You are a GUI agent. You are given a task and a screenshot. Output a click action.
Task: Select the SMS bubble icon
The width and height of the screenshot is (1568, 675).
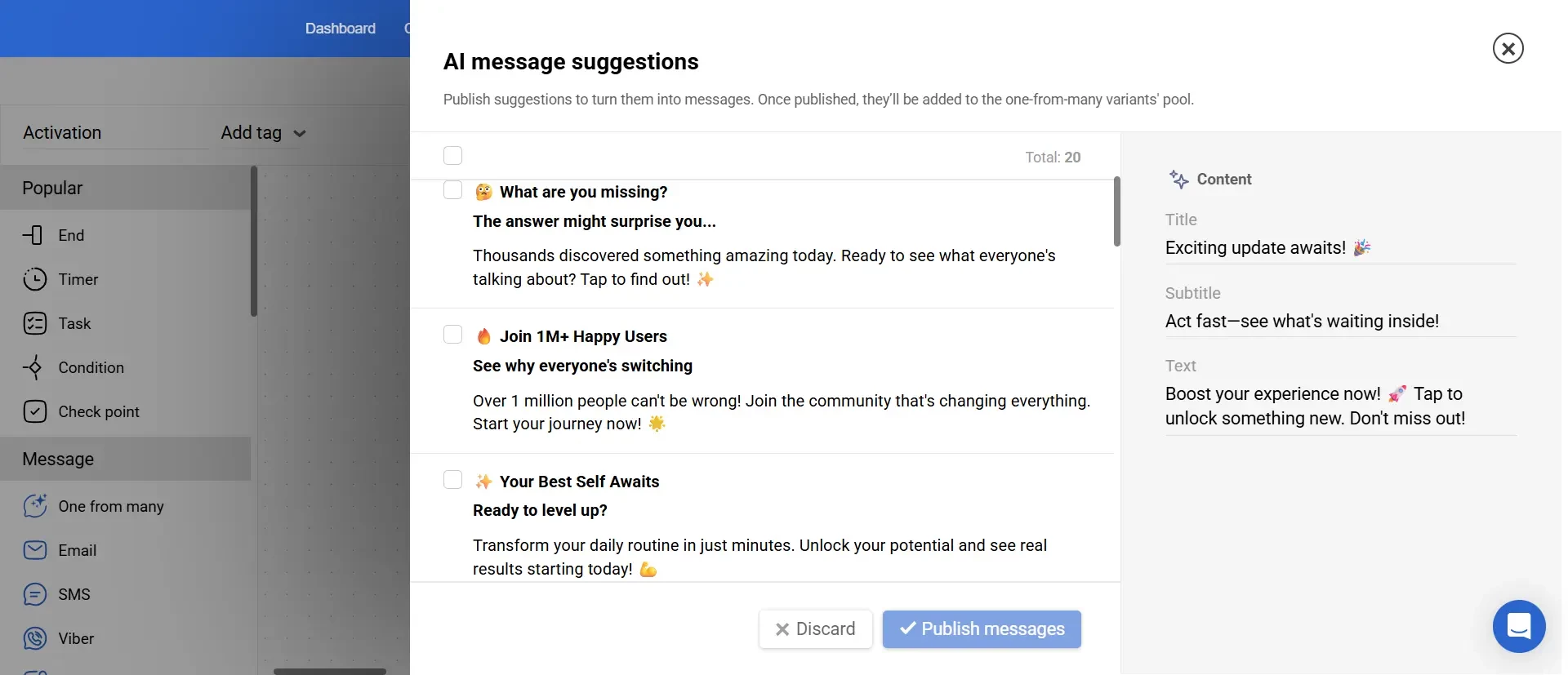(34, 594)
